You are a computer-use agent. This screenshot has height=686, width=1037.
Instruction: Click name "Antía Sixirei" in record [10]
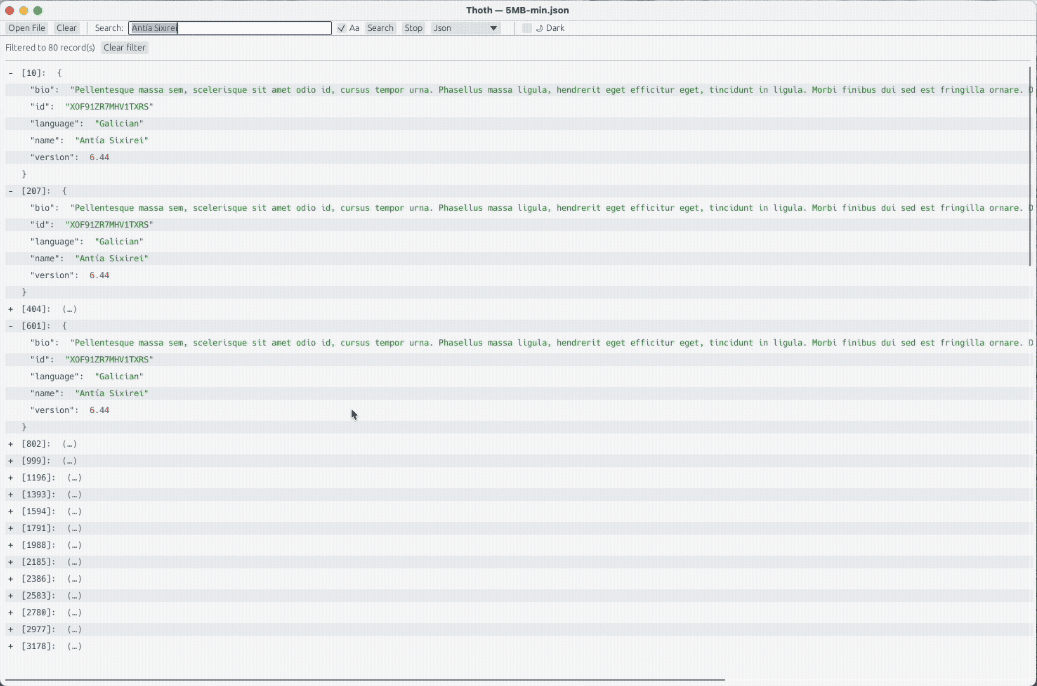(x=112, y=140)
